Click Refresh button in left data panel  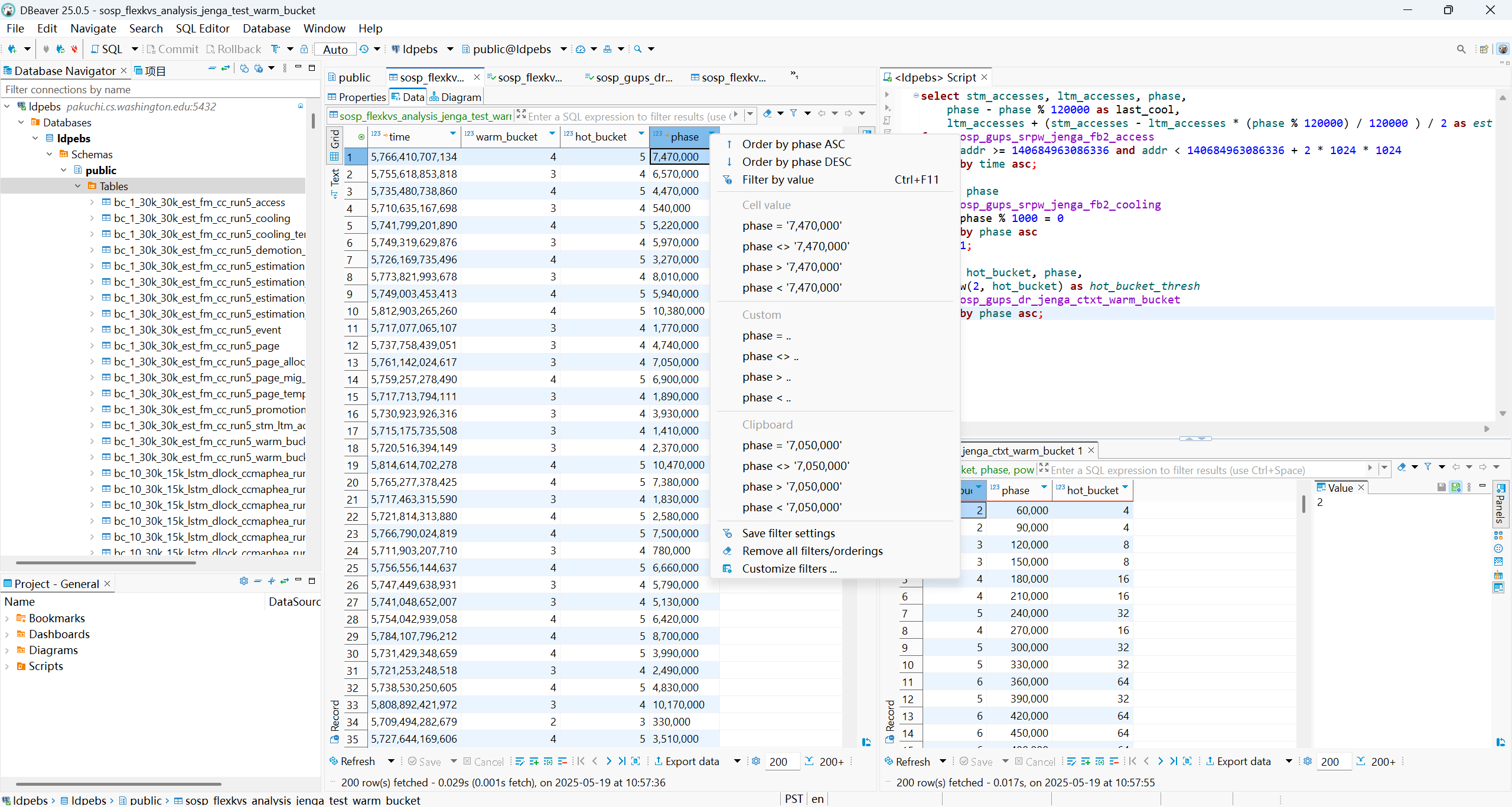[353, 762]
